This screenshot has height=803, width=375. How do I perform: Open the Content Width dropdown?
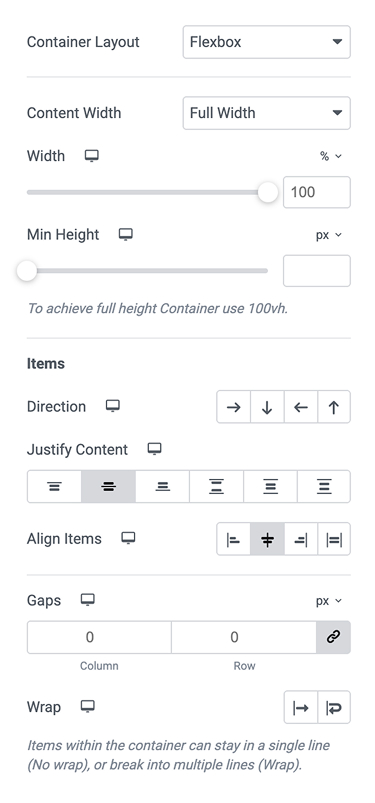coord(266,113)
